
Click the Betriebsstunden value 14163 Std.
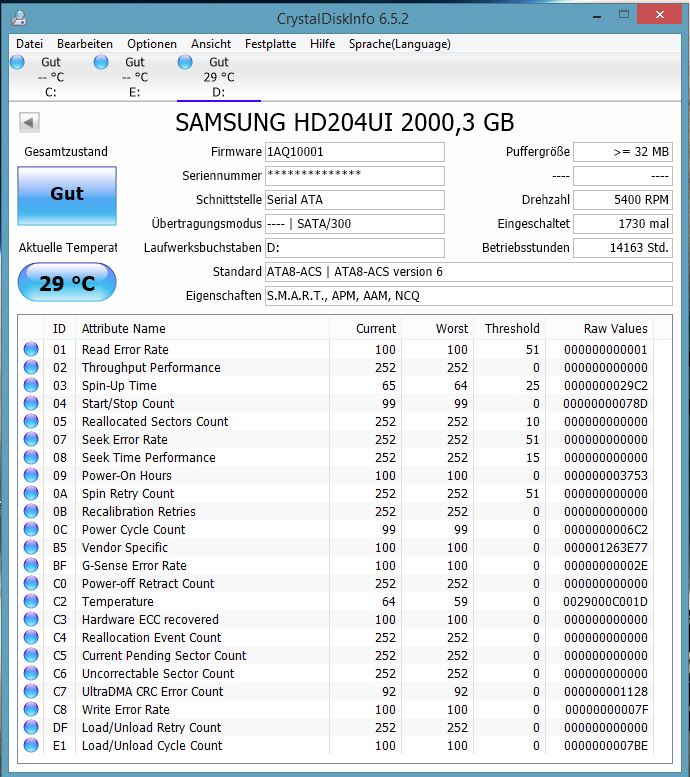(x=623, y=248)
